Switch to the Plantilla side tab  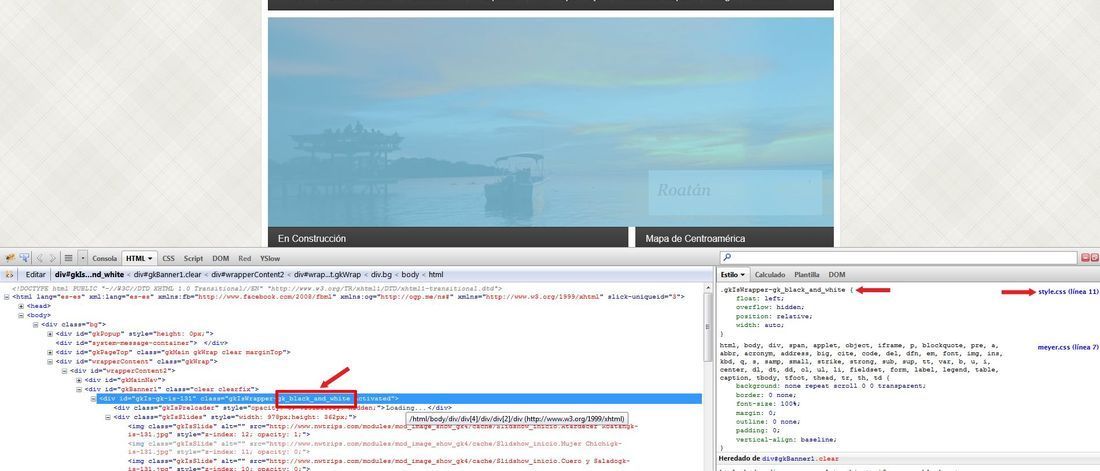click(807, 274)
